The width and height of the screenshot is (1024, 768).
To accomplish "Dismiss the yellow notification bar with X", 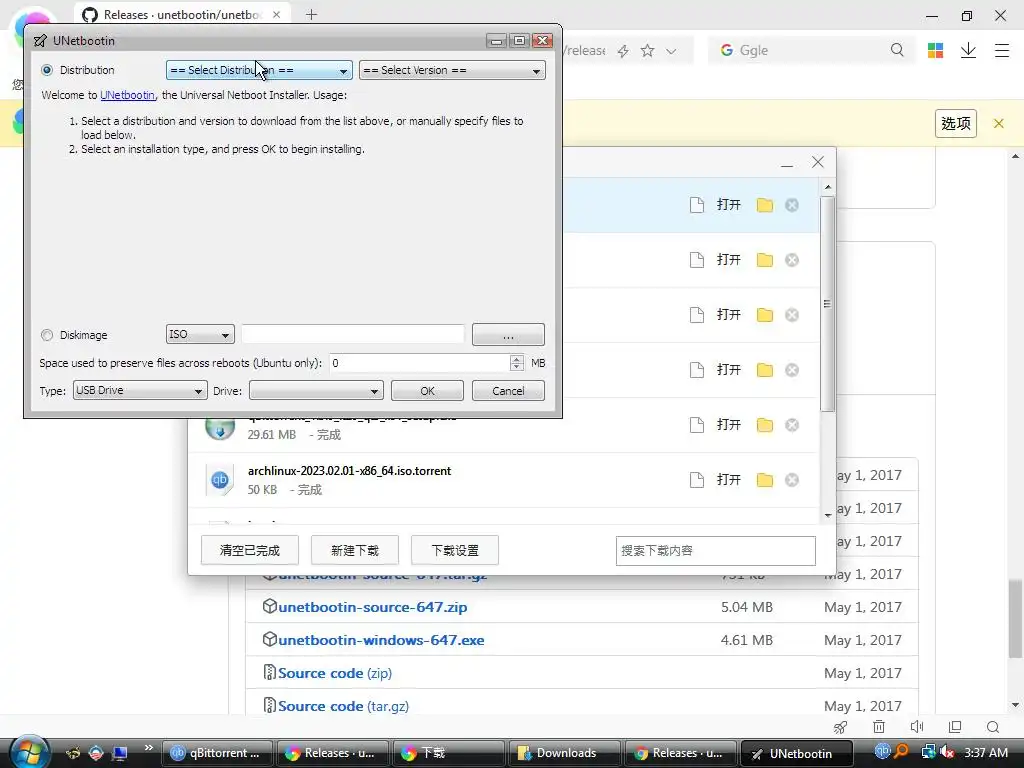I will click(x=999, y=123).
